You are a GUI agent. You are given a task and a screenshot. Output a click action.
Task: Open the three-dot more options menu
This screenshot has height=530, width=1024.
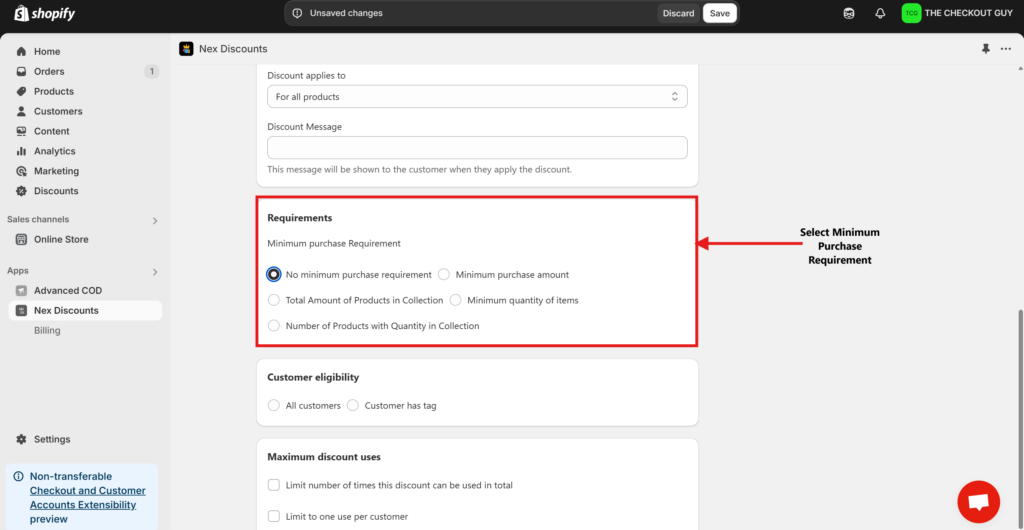(1006, 49)
